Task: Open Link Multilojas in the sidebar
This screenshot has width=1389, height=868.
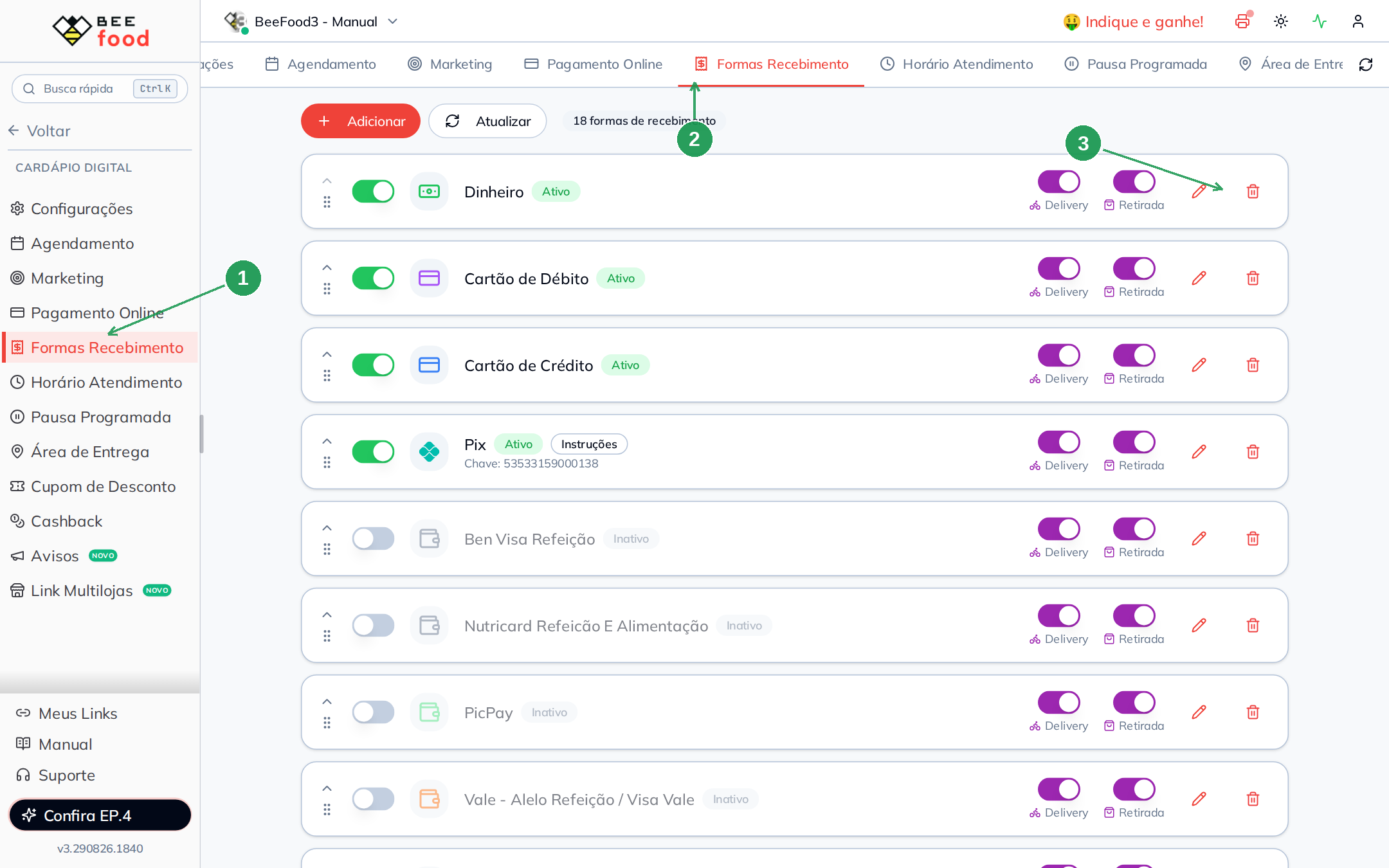Action: pos(91,591)
